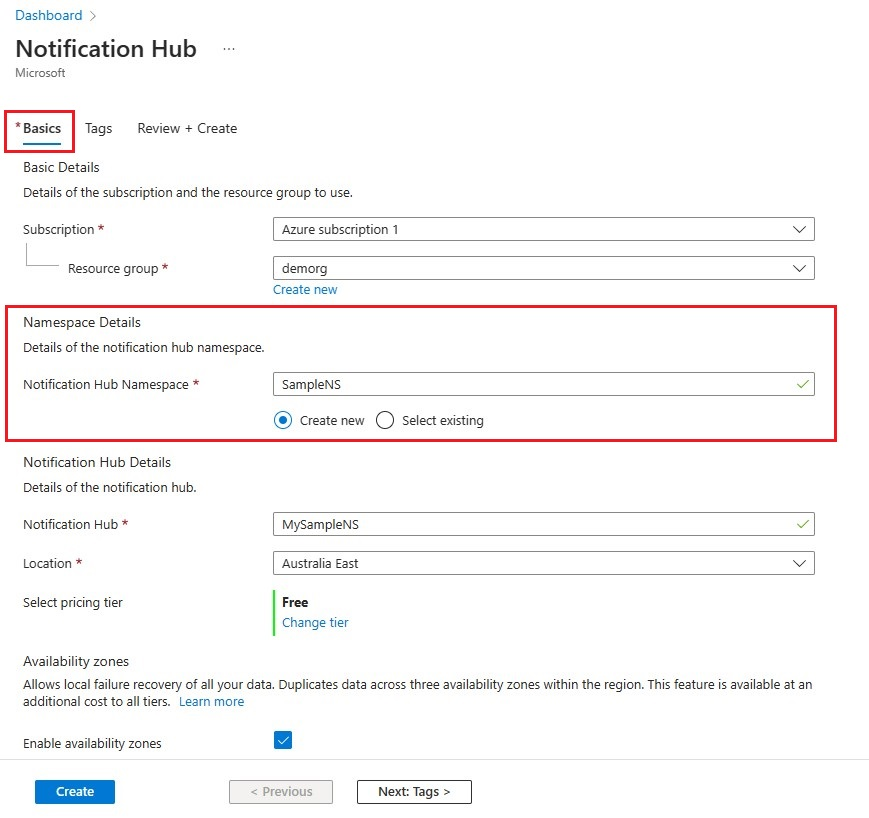Click the blue Create button
The image size is (869, 818).
coord(75,792)
